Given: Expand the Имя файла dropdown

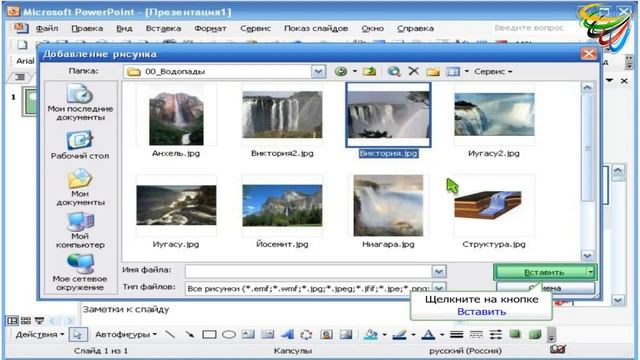Looking at the screenshot, I should click(439, 271).
